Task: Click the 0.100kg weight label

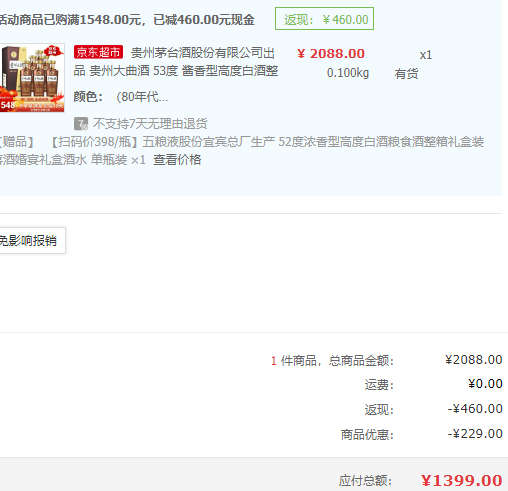Action: (x=348, y=73)
